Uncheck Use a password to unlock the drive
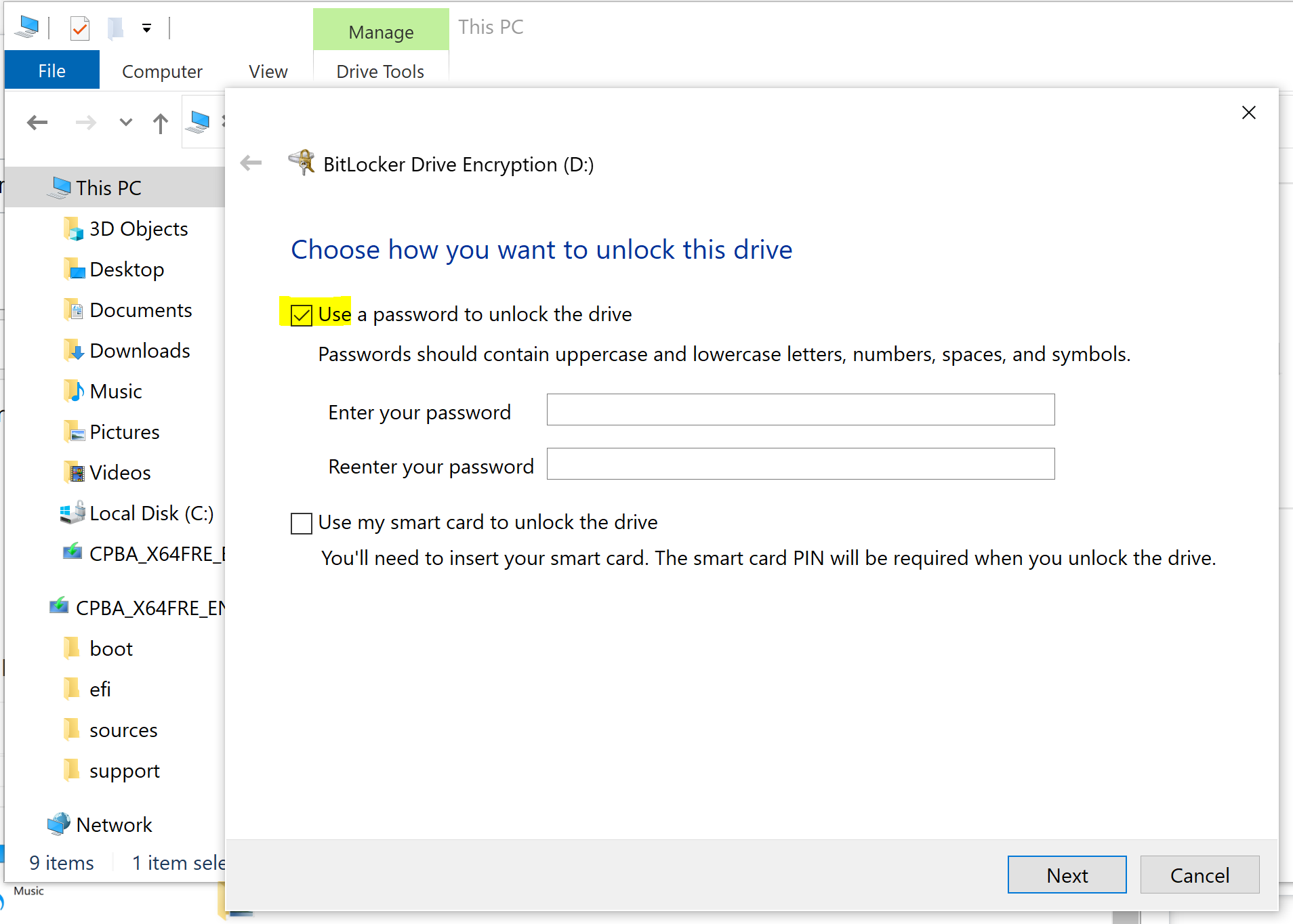 [302, 315]
